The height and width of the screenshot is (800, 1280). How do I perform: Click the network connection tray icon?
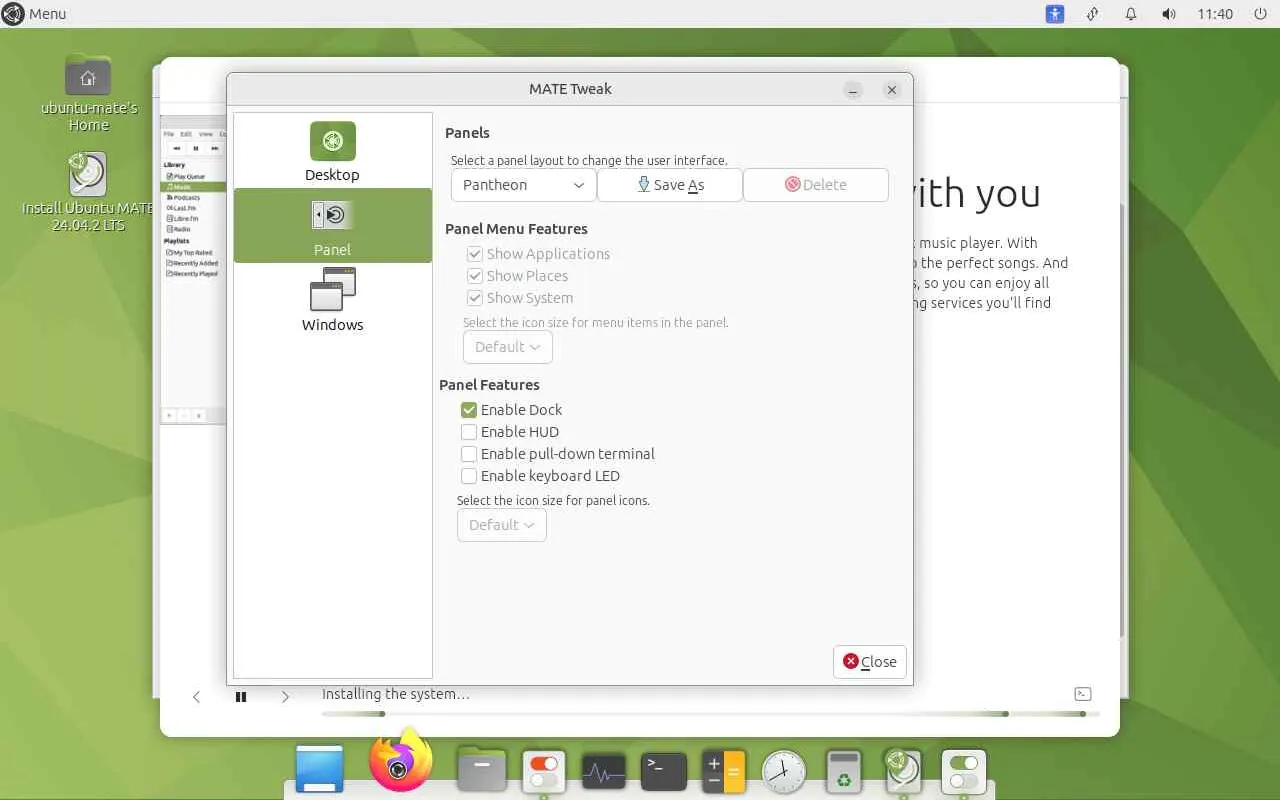1093,14
